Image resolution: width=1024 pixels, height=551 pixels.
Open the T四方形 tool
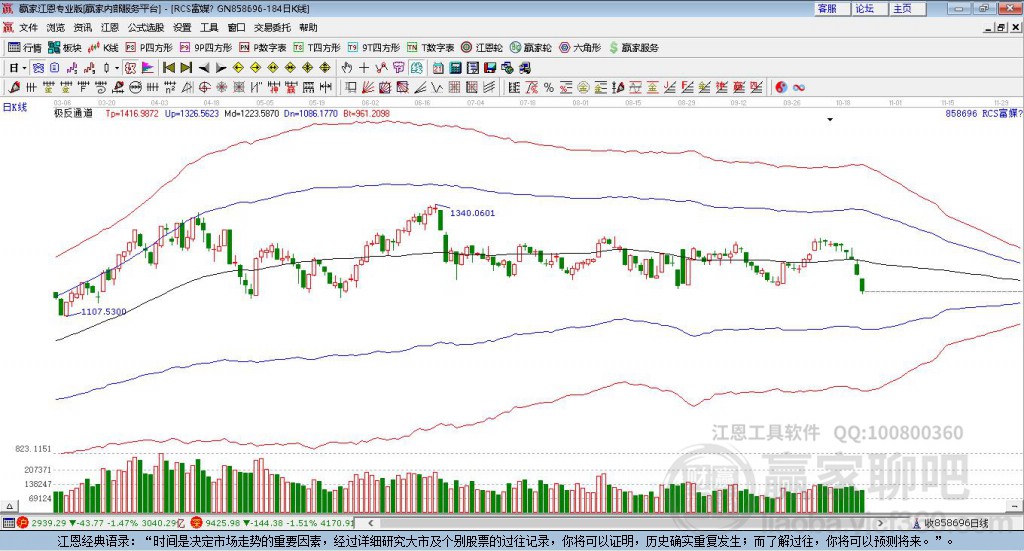coord(317,48)
